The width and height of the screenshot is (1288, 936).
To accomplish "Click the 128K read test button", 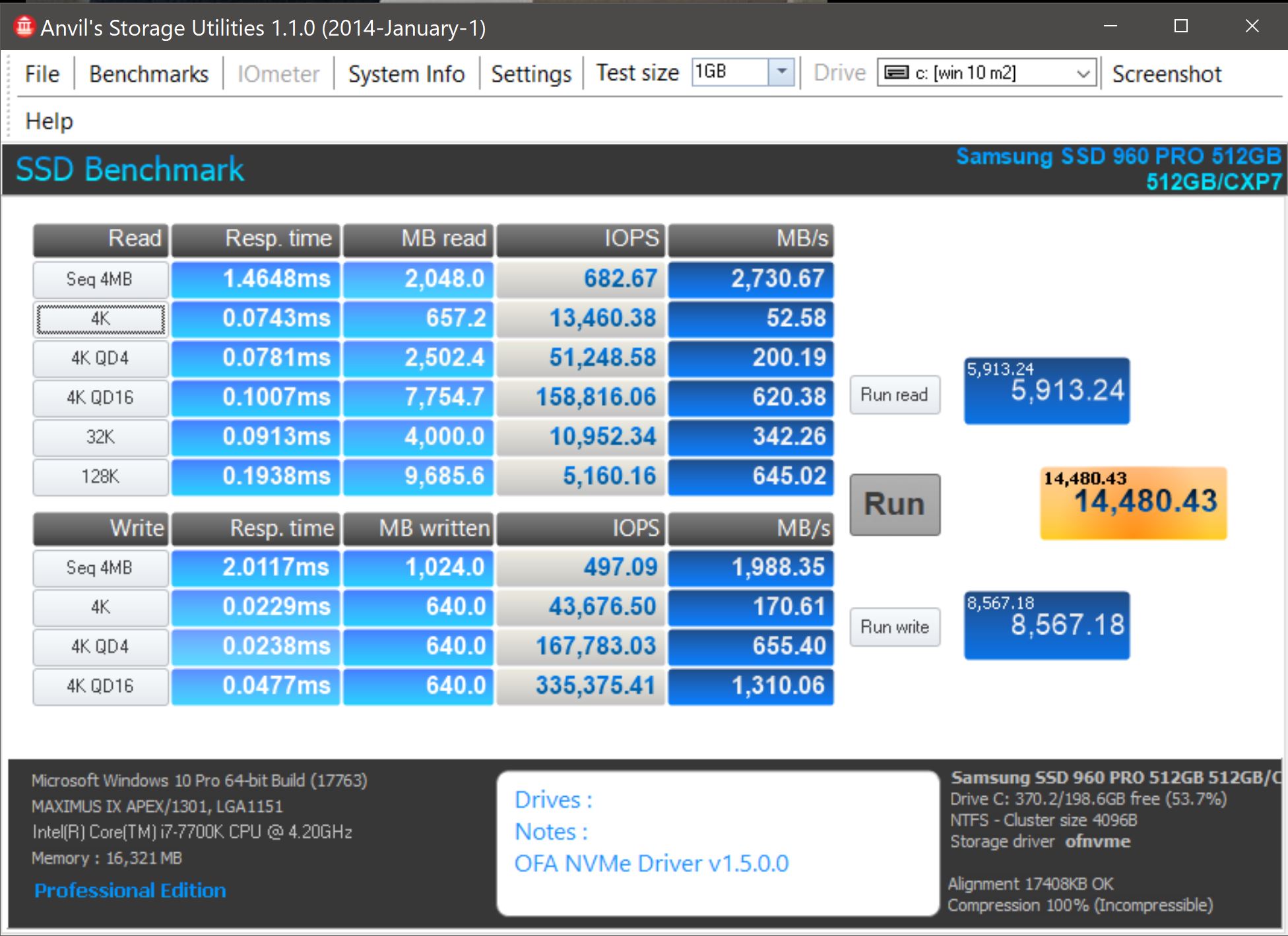I will [100, 476].
